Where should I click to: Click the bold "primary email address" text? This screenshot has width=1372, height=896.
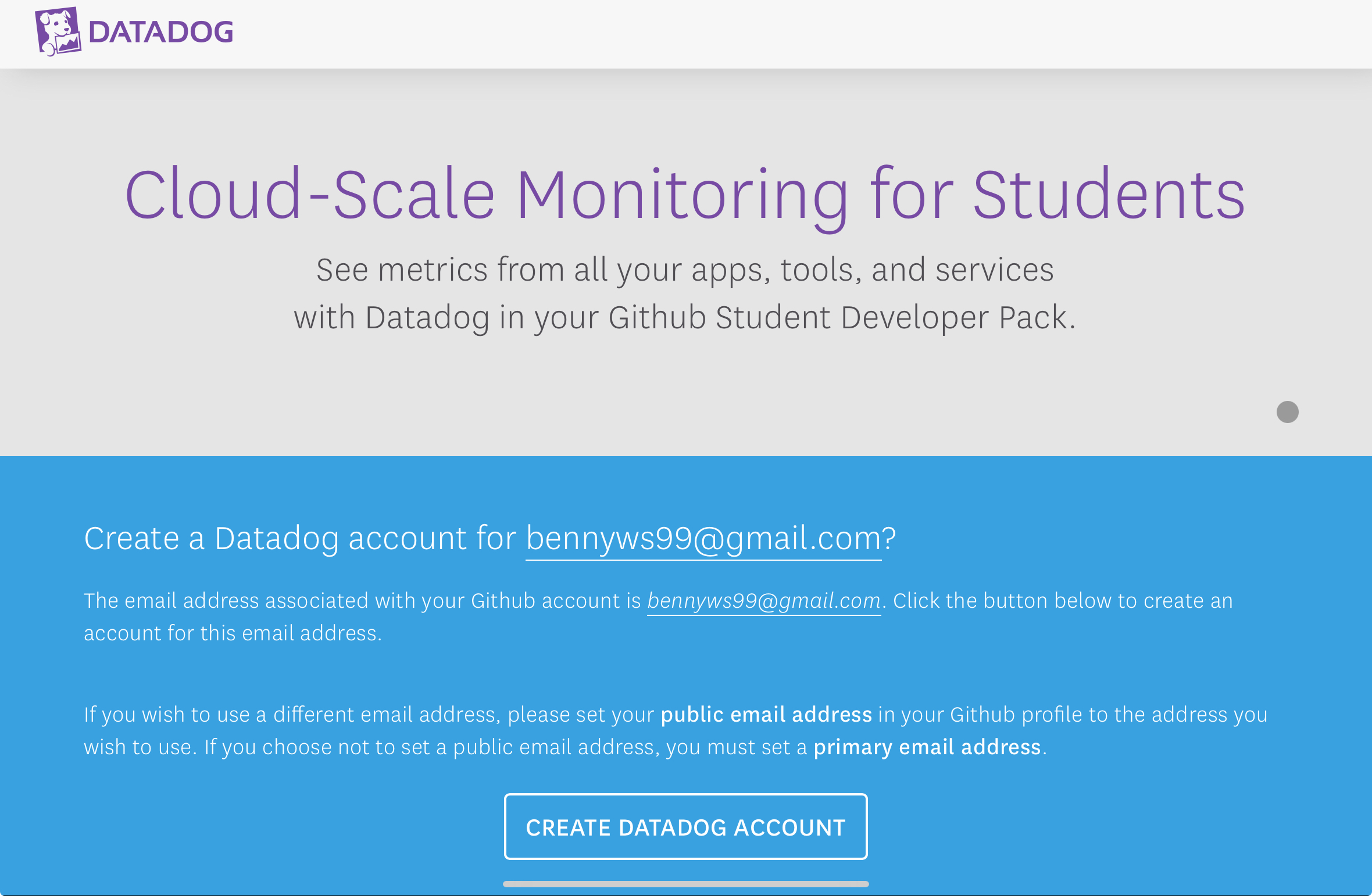[x=927, y=747]
